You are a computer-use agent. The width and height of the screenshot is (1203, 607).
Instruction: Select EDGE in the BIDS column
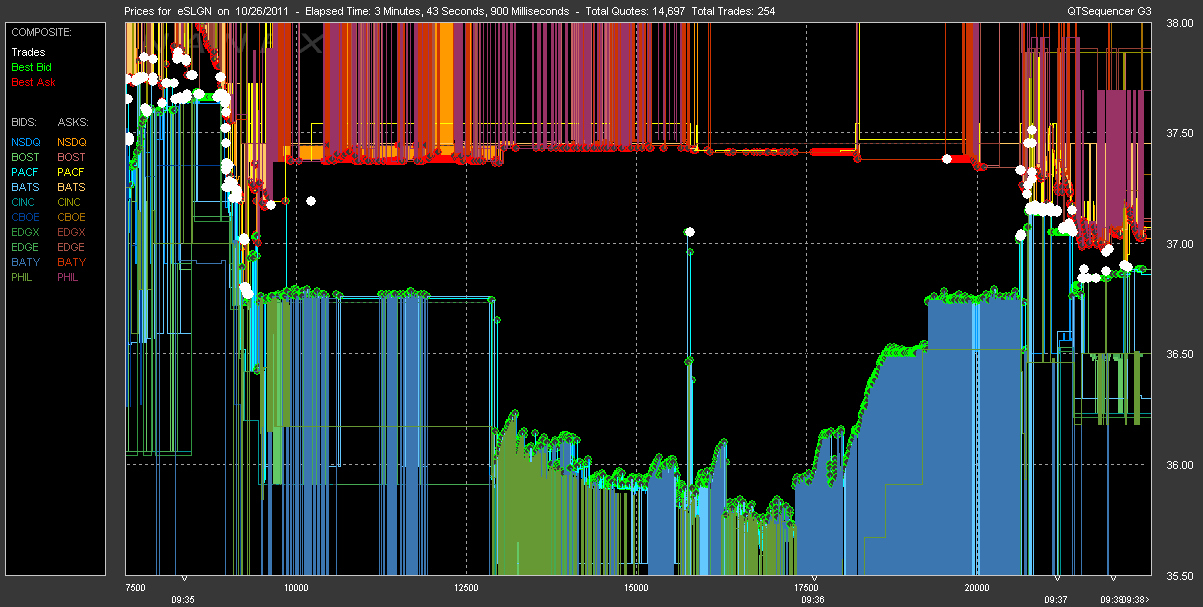25,247
